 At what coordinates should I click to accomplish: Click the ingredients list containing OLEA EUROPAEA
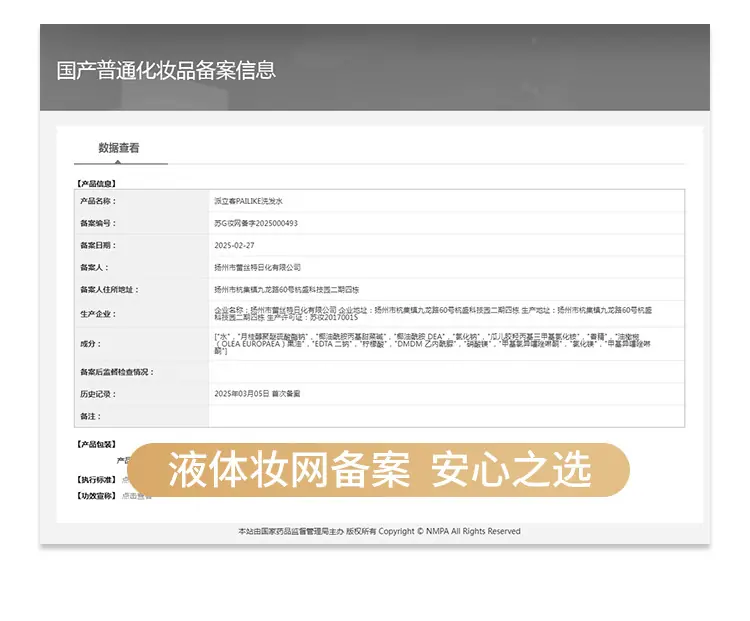pyautogui.click(x=432, y=344)
